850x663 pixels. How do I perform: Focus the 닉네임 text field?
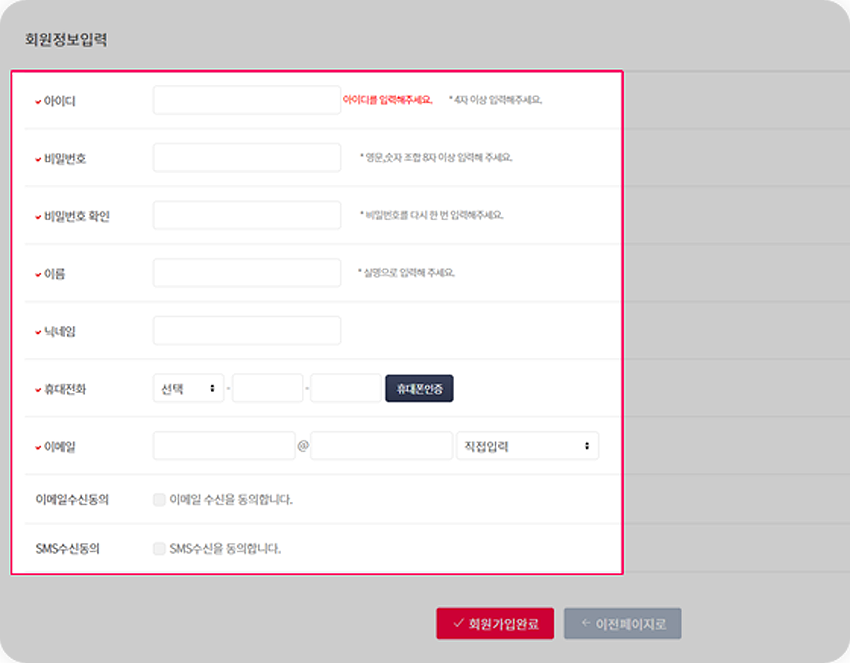[245, 330]
